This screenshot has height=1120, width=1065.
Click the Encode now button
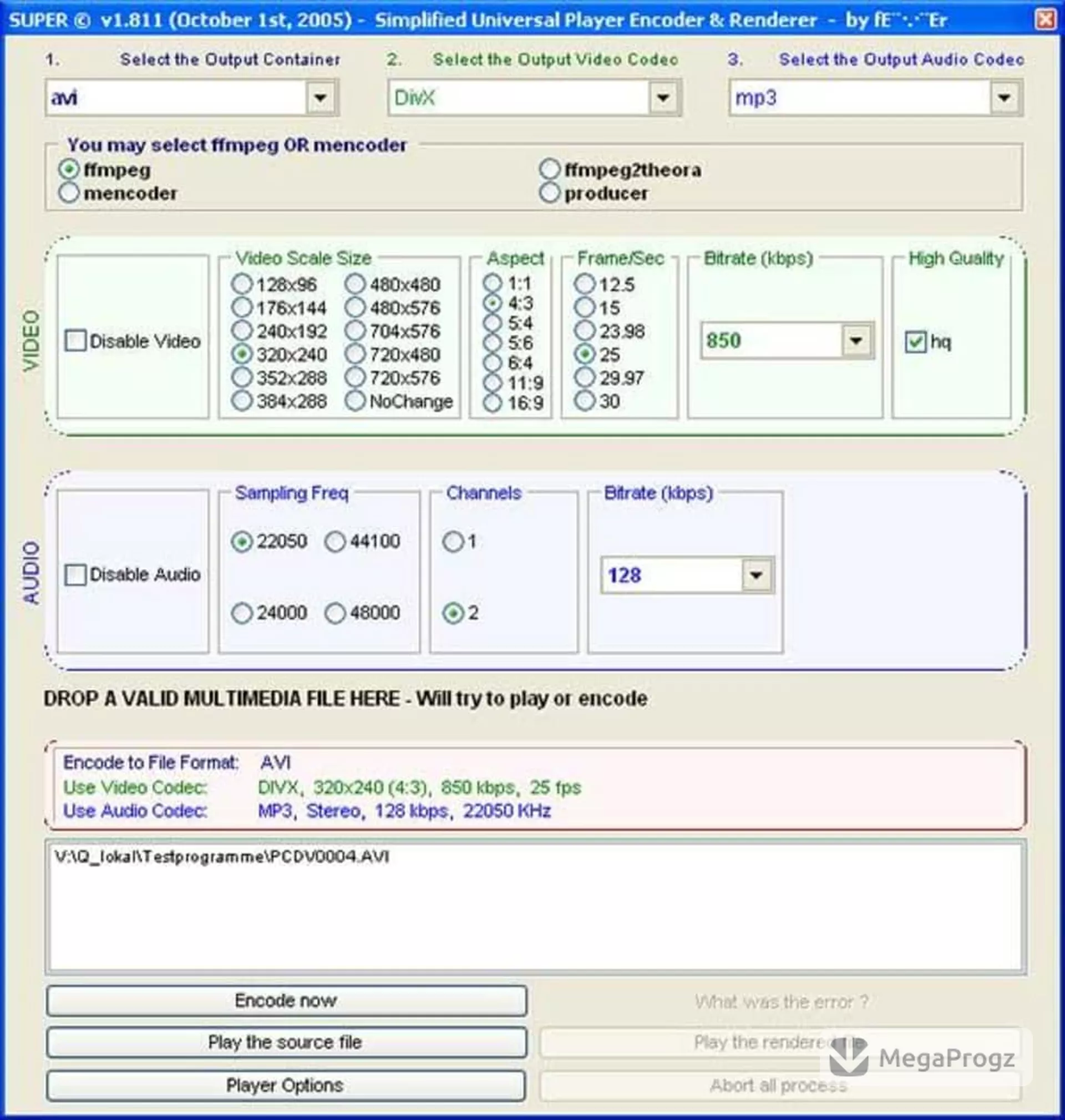[x=287, y=1001]
